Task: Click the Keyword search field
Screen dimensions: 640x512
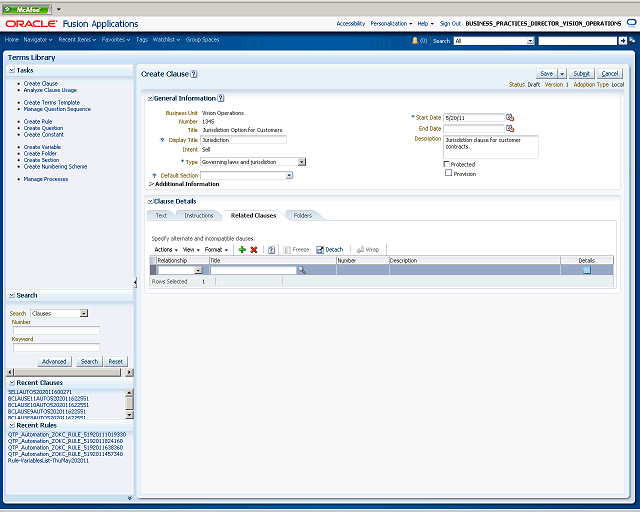Action: (x=56, y=347)
